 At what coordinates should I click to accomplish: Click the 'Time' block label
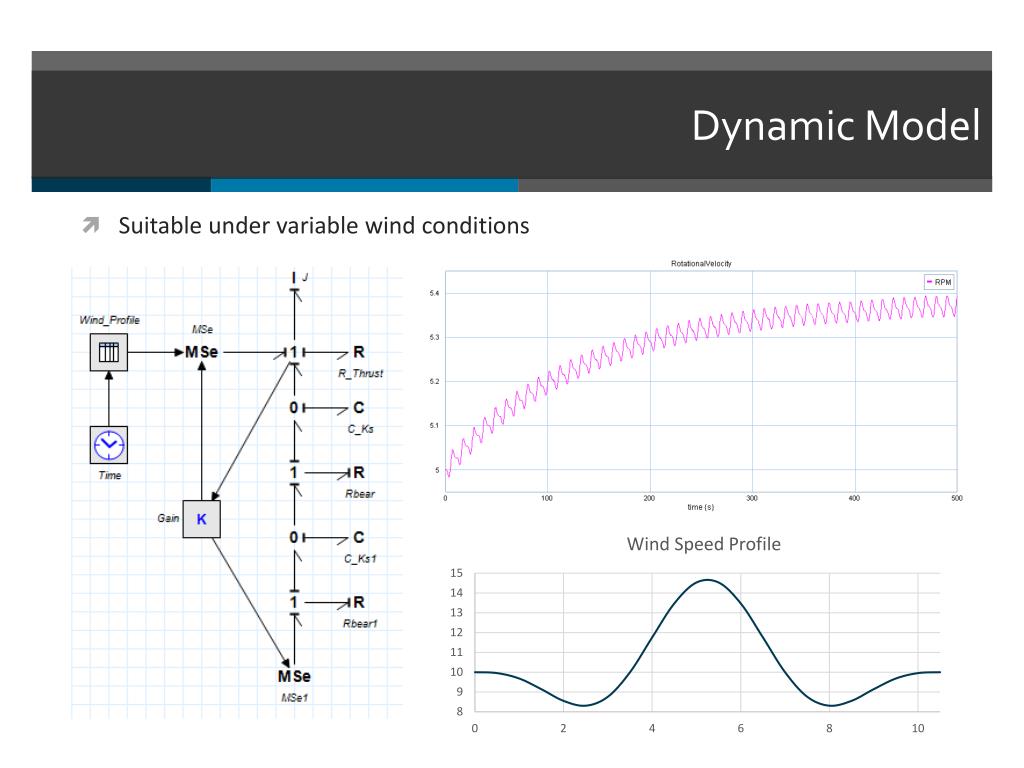(x=110, y=475)
